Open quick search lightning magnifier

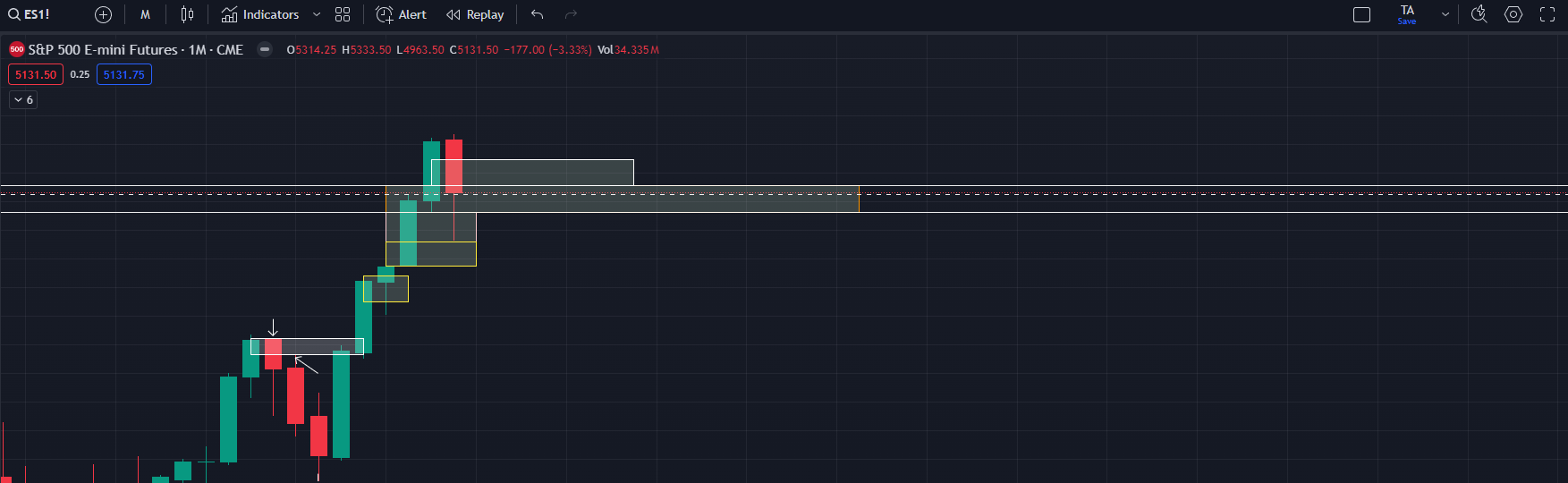pos(1479,14)
